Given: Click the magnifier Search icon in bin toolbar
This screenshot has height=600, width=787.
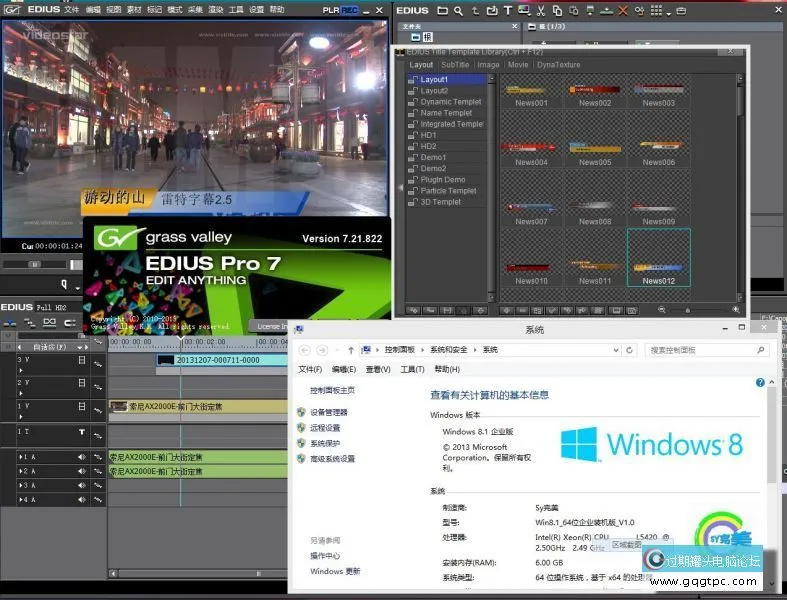Looking at the screenshot, I should pos(457,11).
